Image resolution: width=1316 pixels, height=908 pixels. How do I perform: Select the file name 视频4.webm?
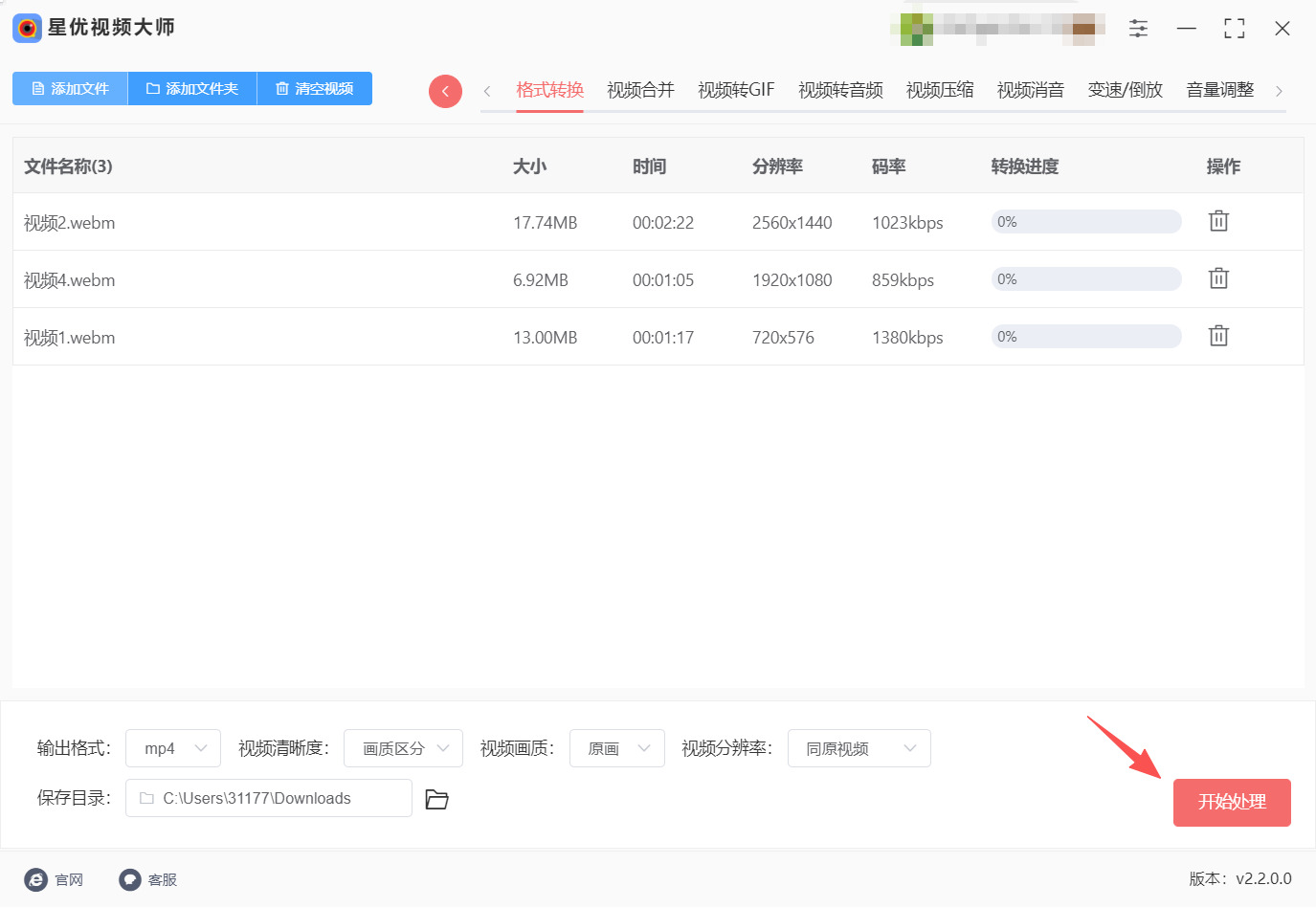tap(69, 280)
